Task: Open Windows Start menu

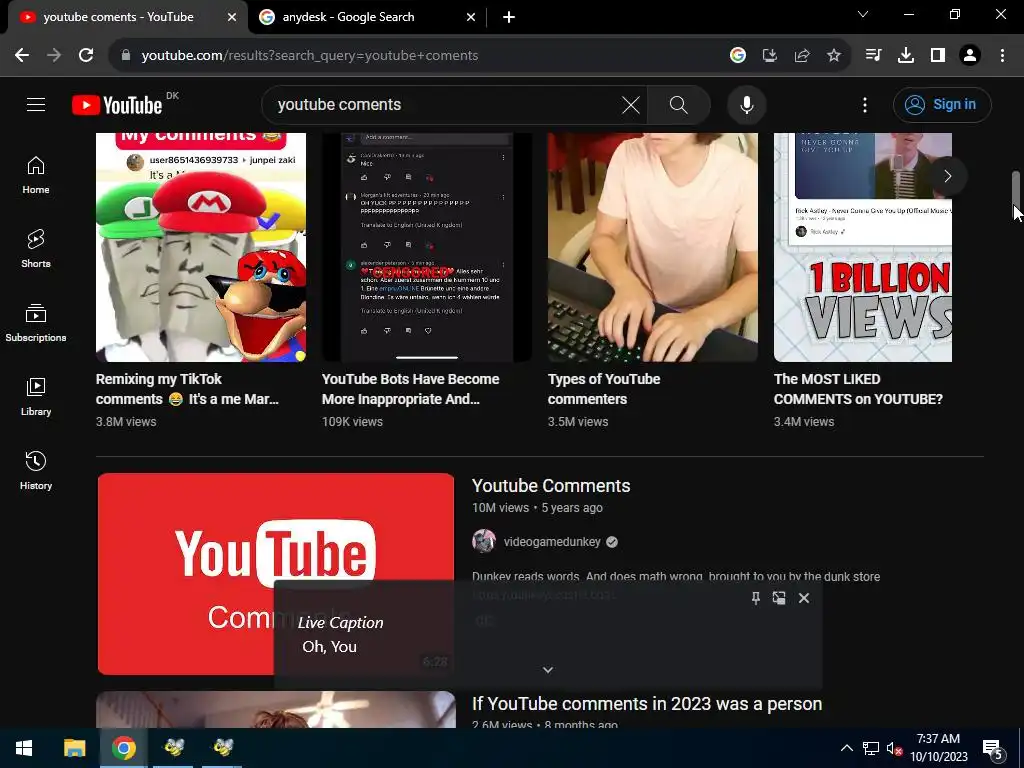Action: click(x=24, y=748)
